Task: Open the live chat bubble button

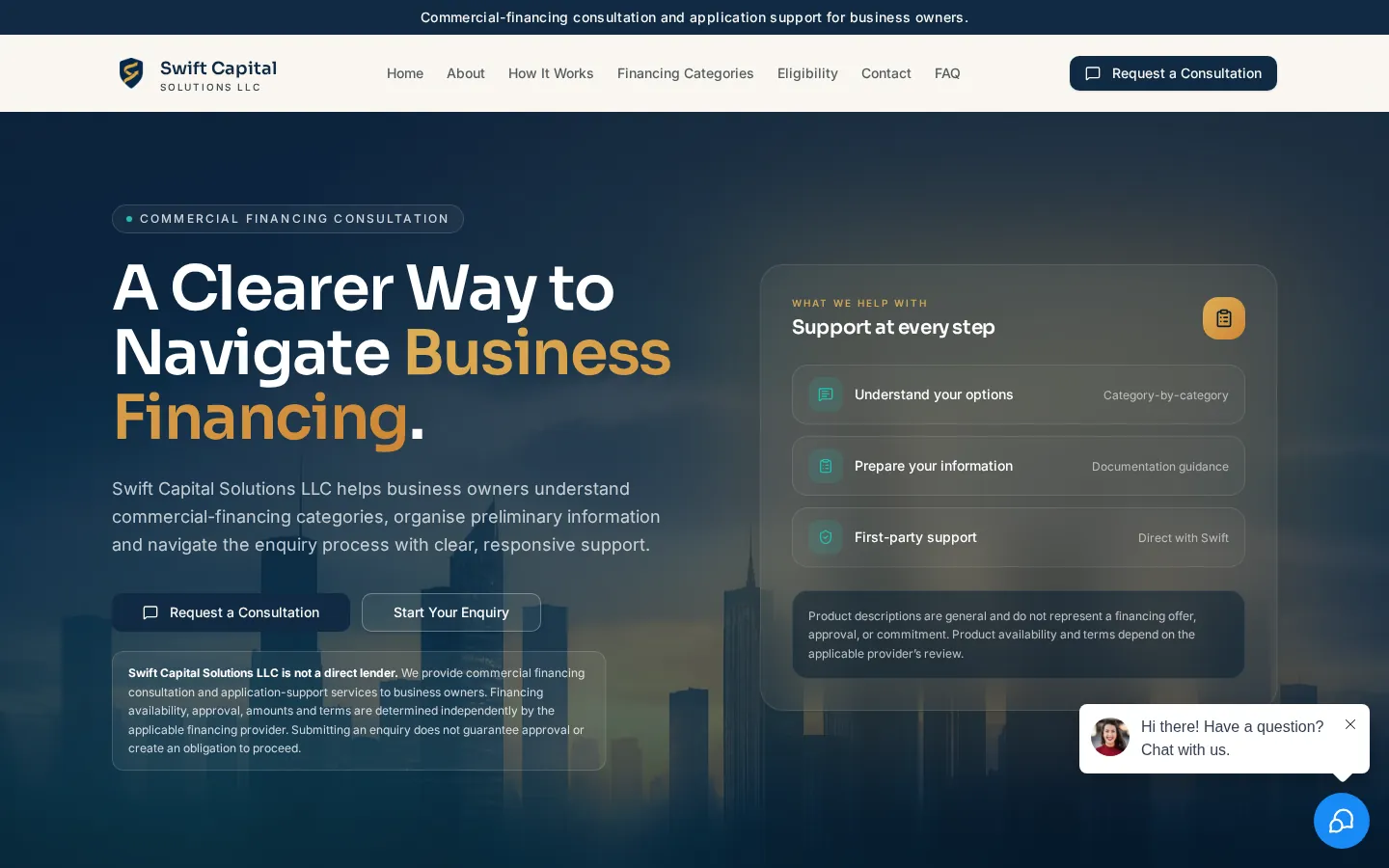Action: click(1341, 821)
